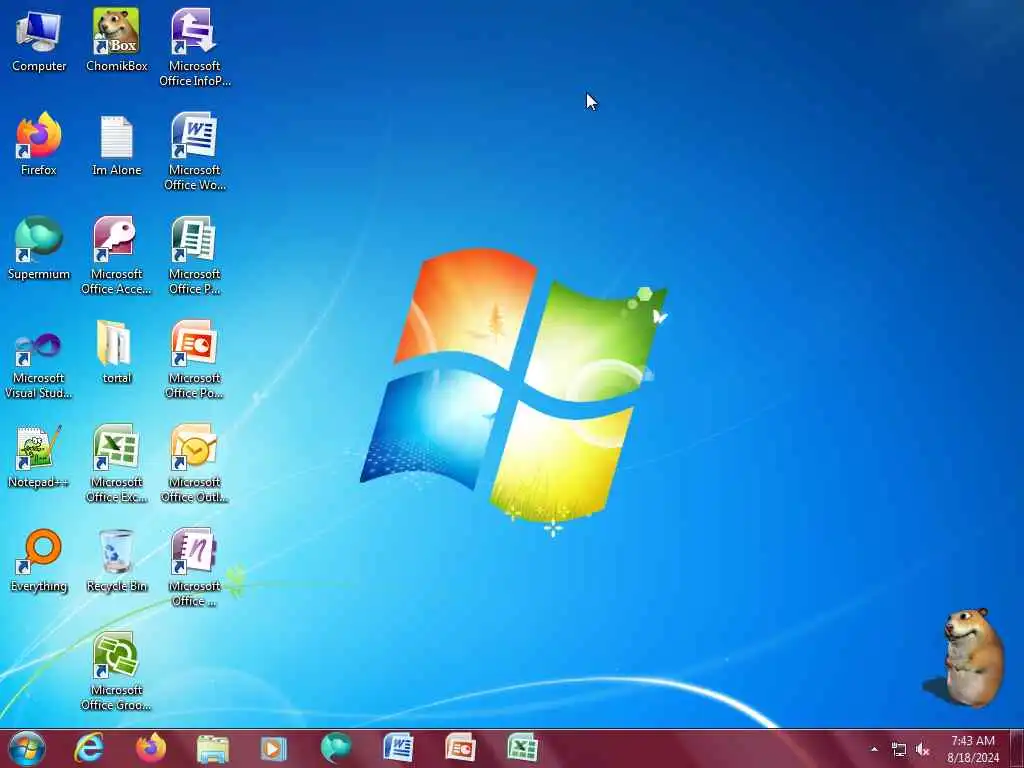Select the tortal folder

tap(116, 352)
